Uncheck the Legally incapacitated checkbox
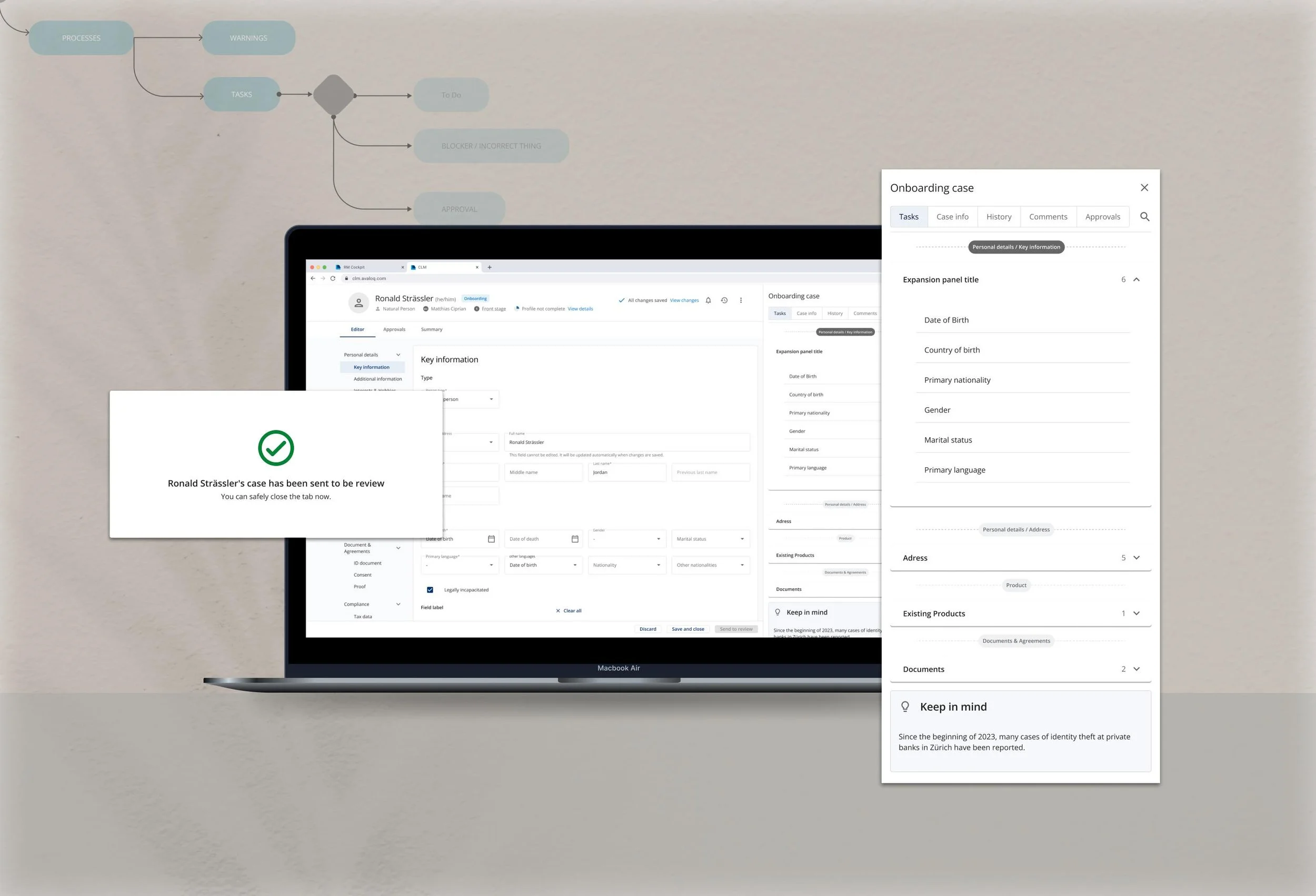 430,590
